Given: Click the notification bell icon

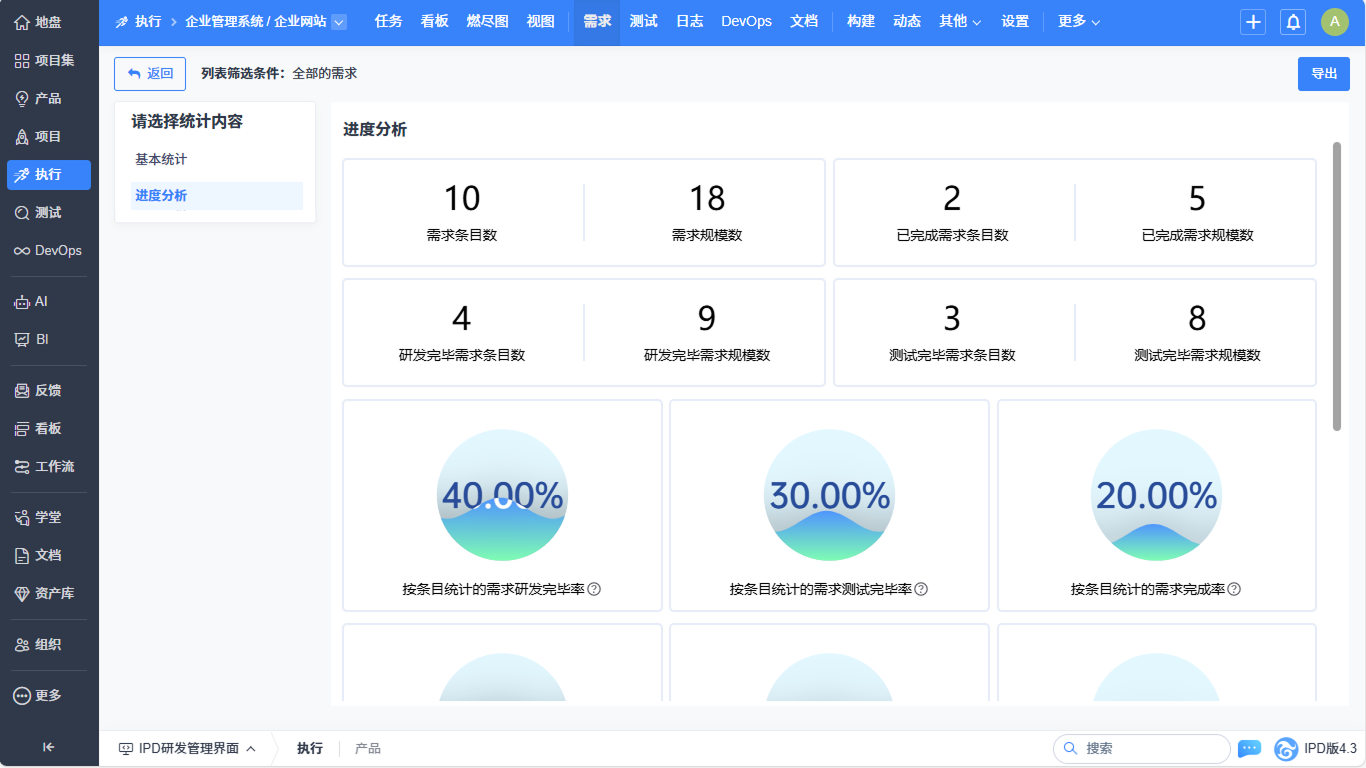Looking at the screenshot, I should (1293, 22).
